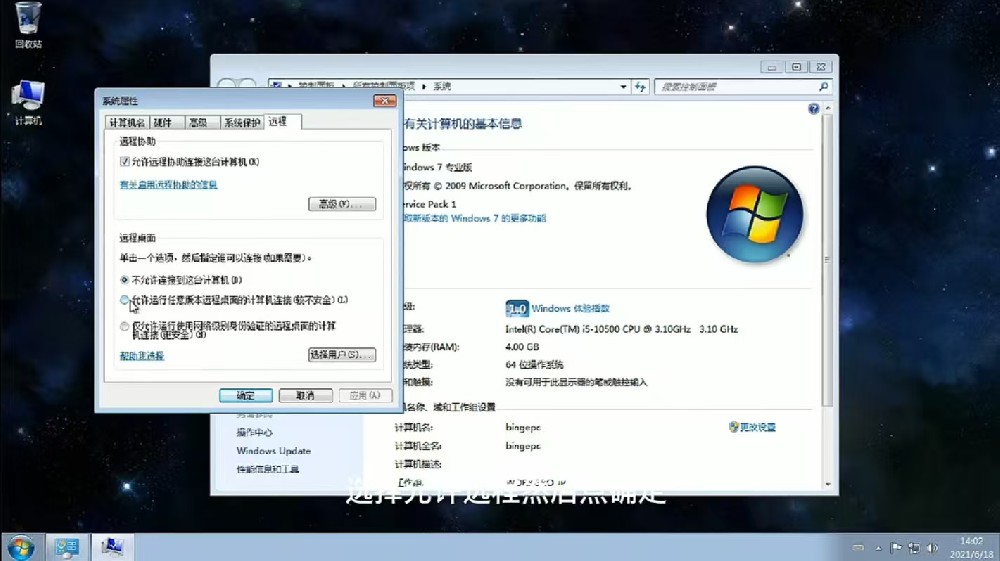
Task: Click the search magnifier icon
Action: pos(823,87)
